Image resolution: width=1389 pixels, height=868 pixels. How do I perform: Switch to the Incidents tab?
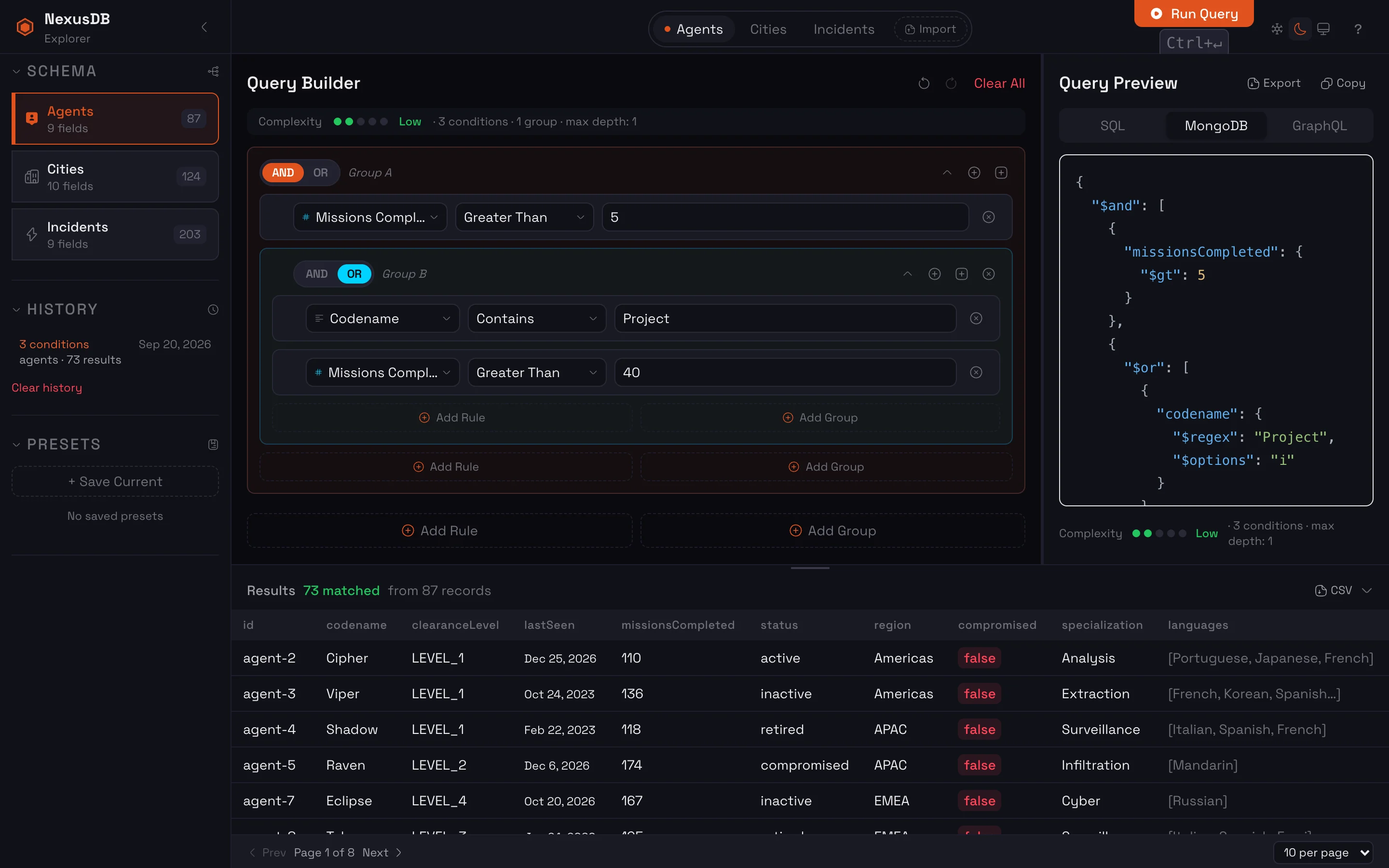[844, 29]
